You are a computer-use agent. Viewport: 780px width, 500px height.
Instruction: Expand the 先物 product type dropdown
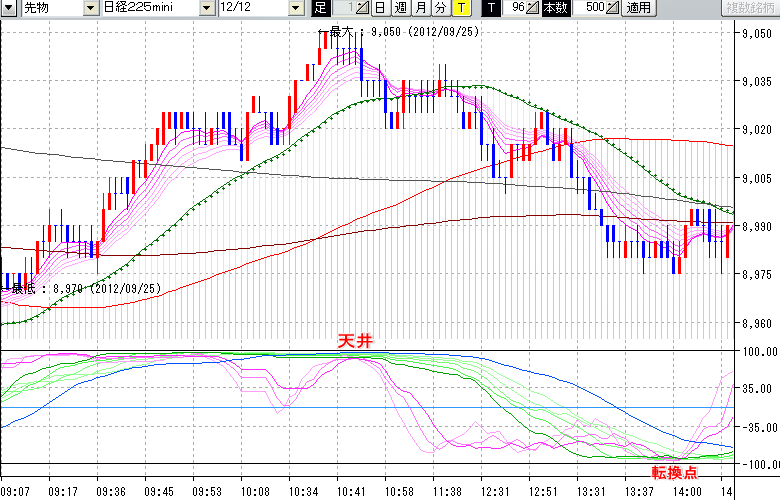tap(91, 8)
